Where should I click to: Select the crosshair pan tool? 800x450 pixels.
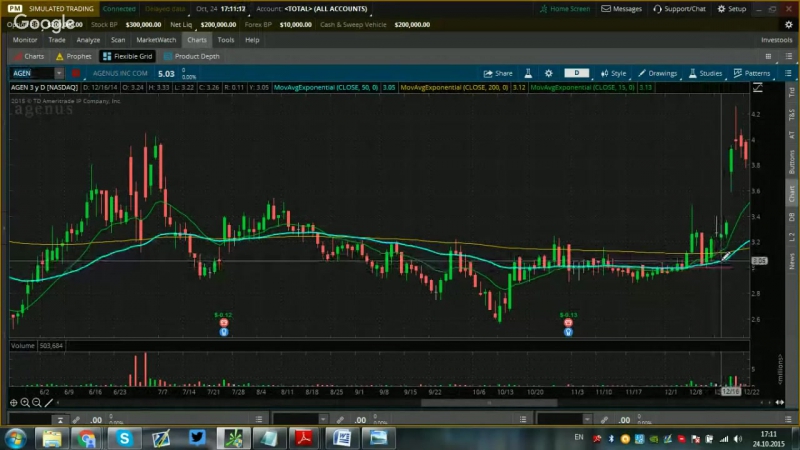14,403
